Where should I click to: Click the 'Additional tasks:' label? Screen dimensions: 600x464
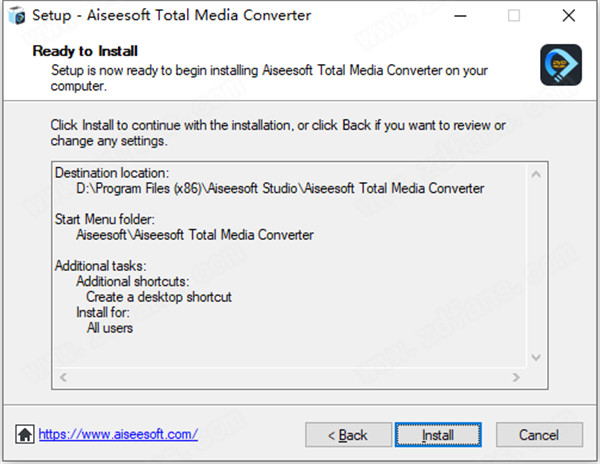[x=100, y=265]
